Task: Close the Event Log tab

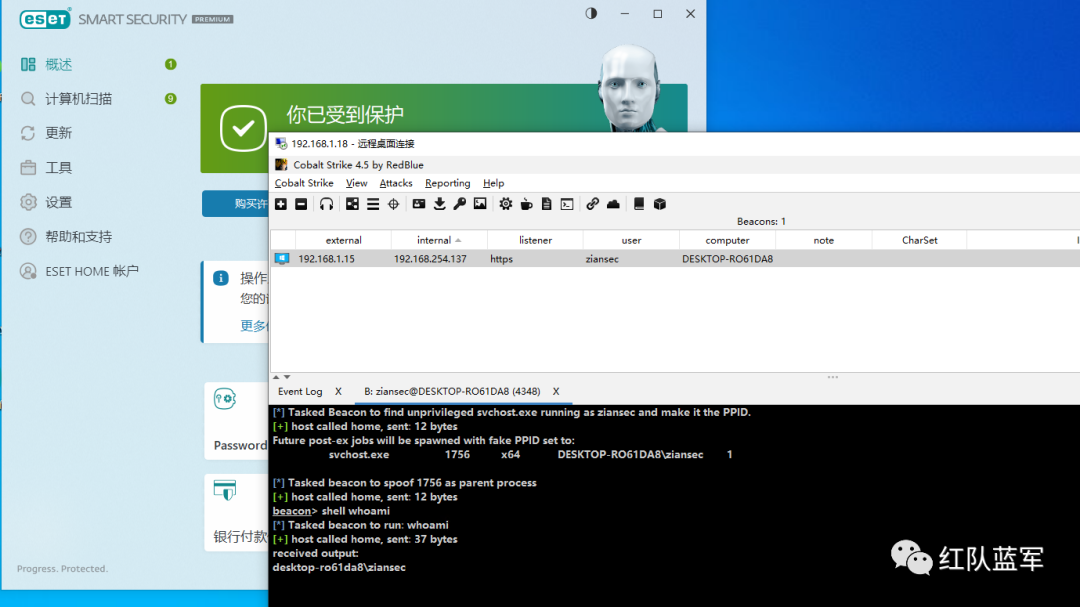Action: [338, 391]
